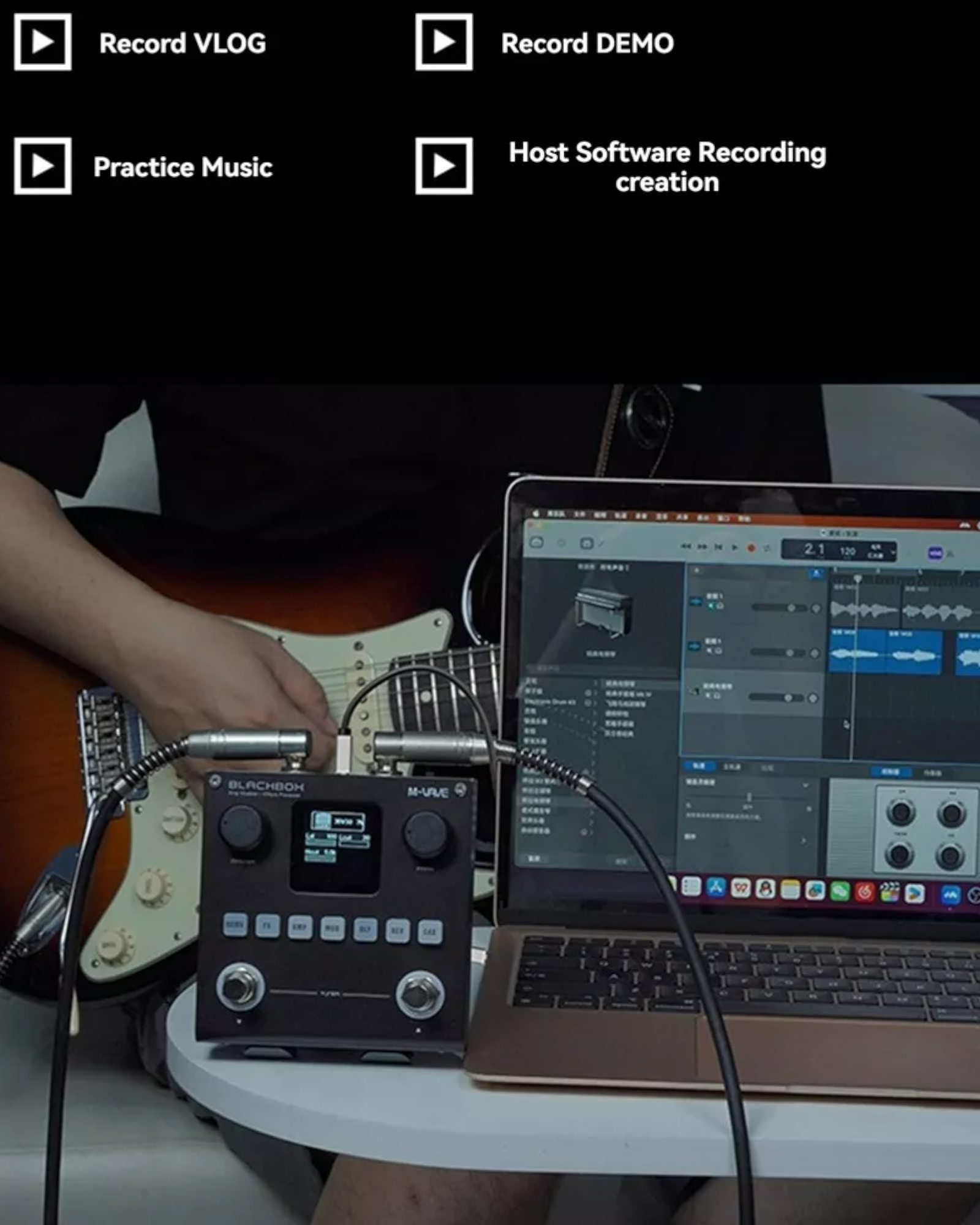Open the App Store icon in the Dock
The width and height of the screenshot is (980, 1225).
[715, 888]
